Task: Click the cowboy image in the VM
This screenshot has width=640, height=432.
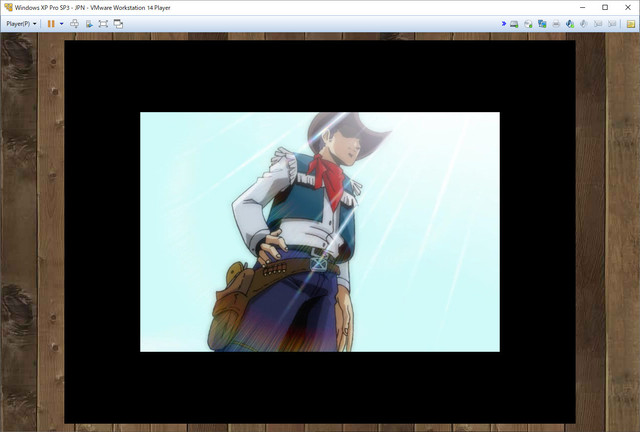Action: click(320, 232)
